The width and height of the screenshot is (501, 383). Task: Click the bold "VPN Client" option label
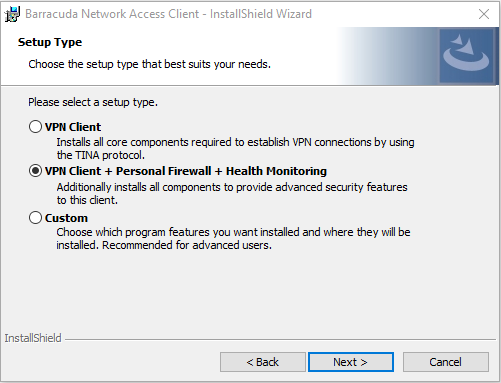pyautogui.click(x=73, y=127)
